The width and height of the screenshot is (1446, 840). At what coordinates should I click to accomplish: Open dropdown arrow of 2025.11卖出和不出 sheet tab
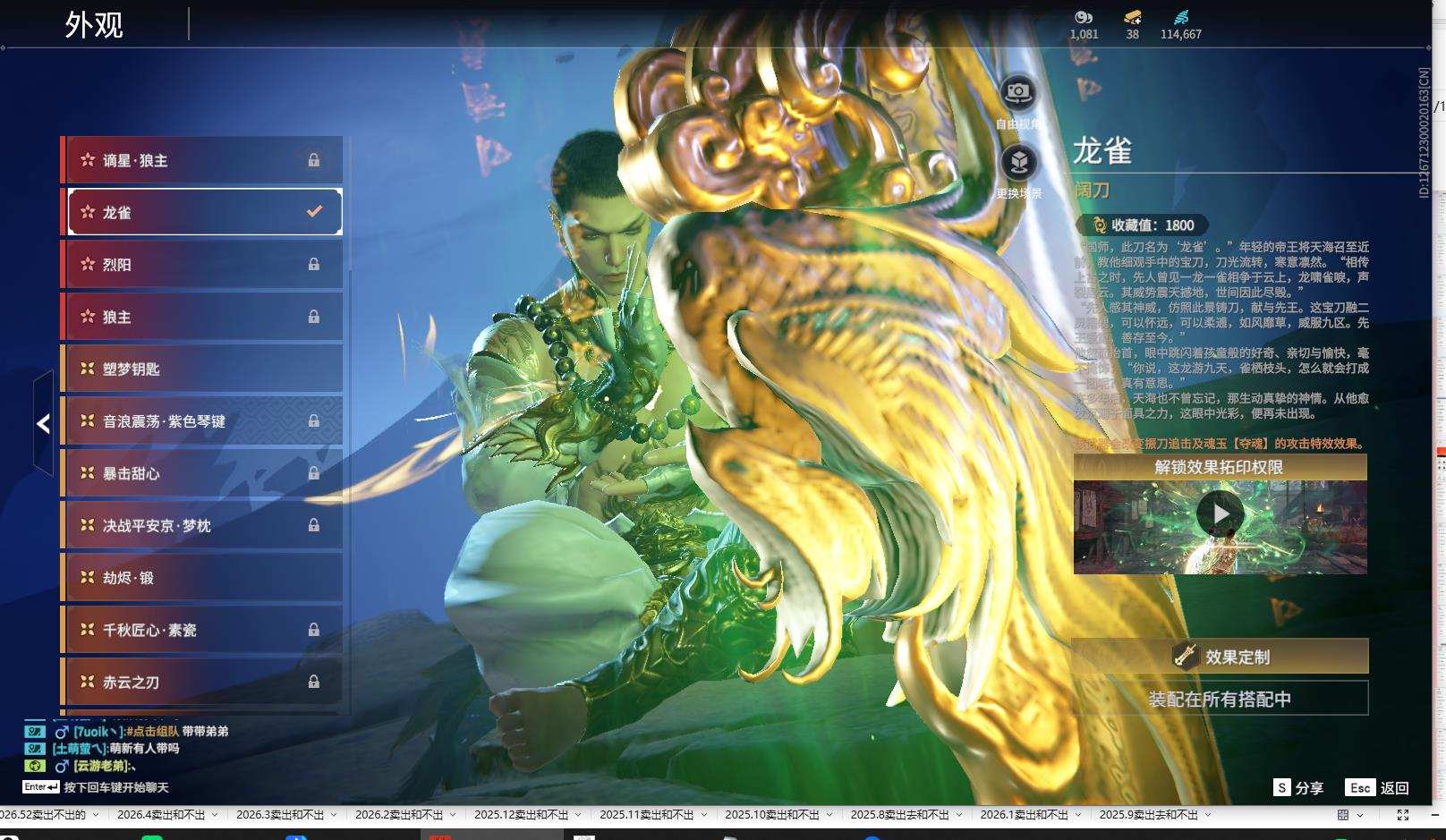[703, 815]
